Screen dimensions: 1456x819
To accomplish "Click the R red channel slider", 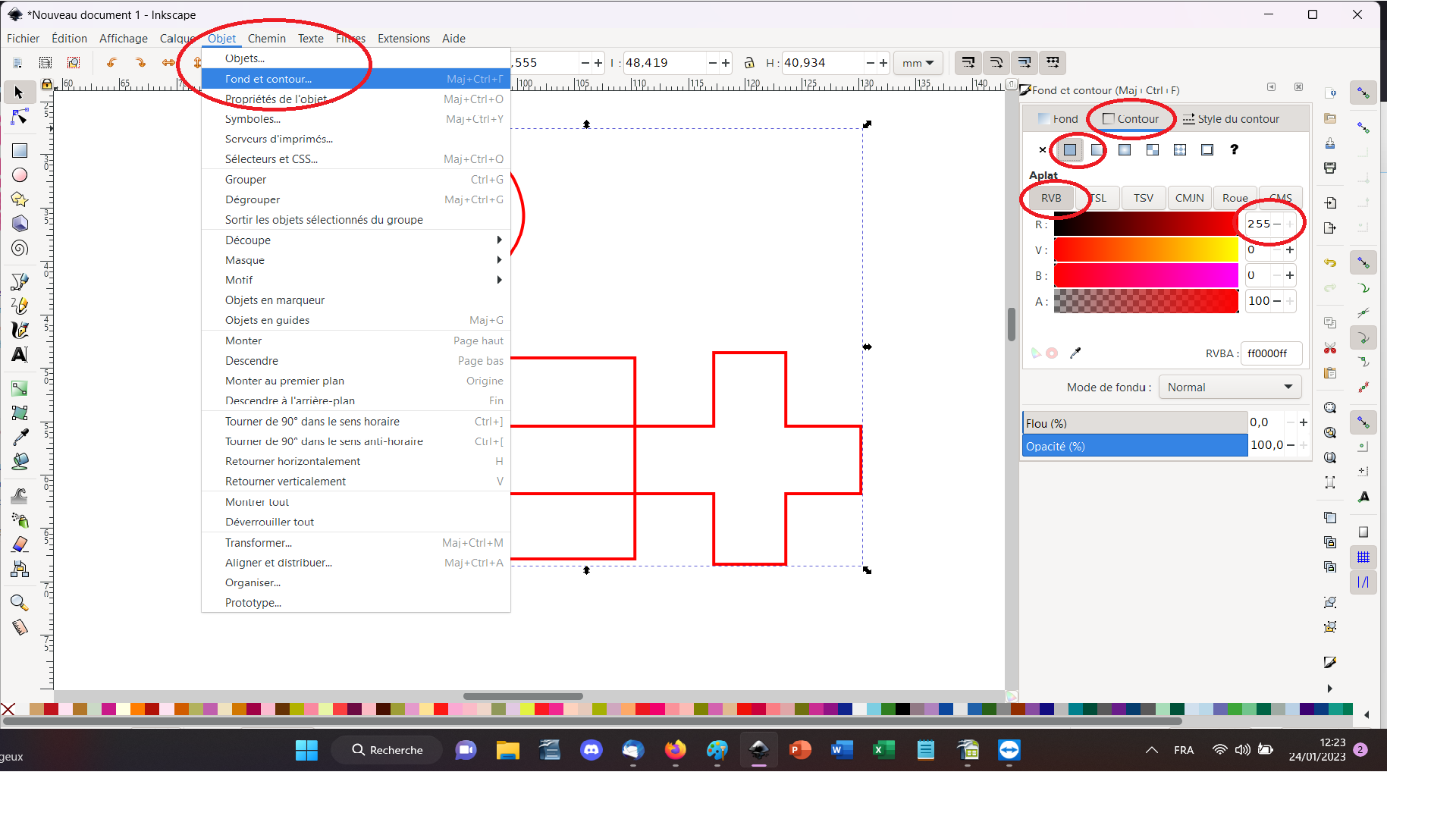I will click(1145, 224).
